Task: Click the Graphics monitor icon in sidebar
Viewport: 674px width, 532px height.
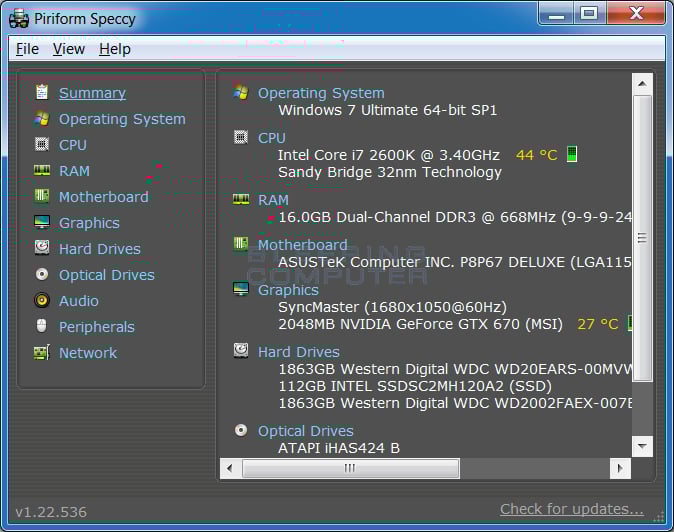Action: click(41, 223)
